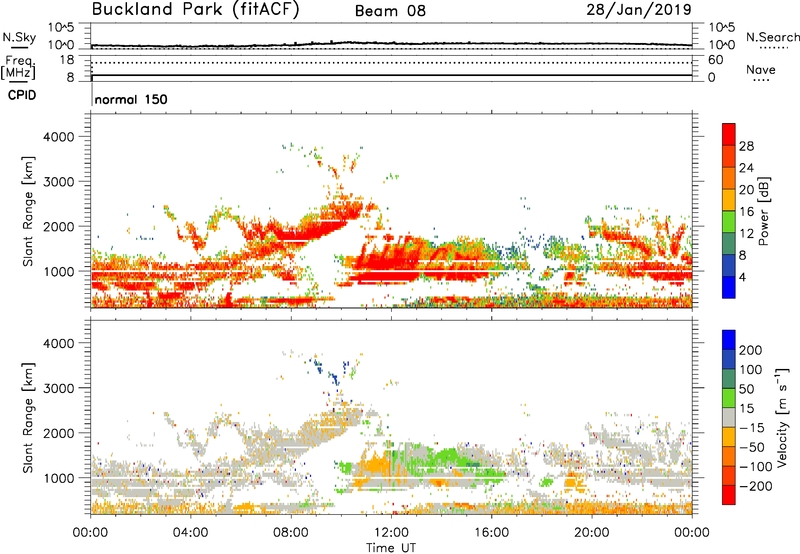The image size is (800, 554).
Task: Click the 'Velocity [m s-1]' color bar label
Action: 782,417
